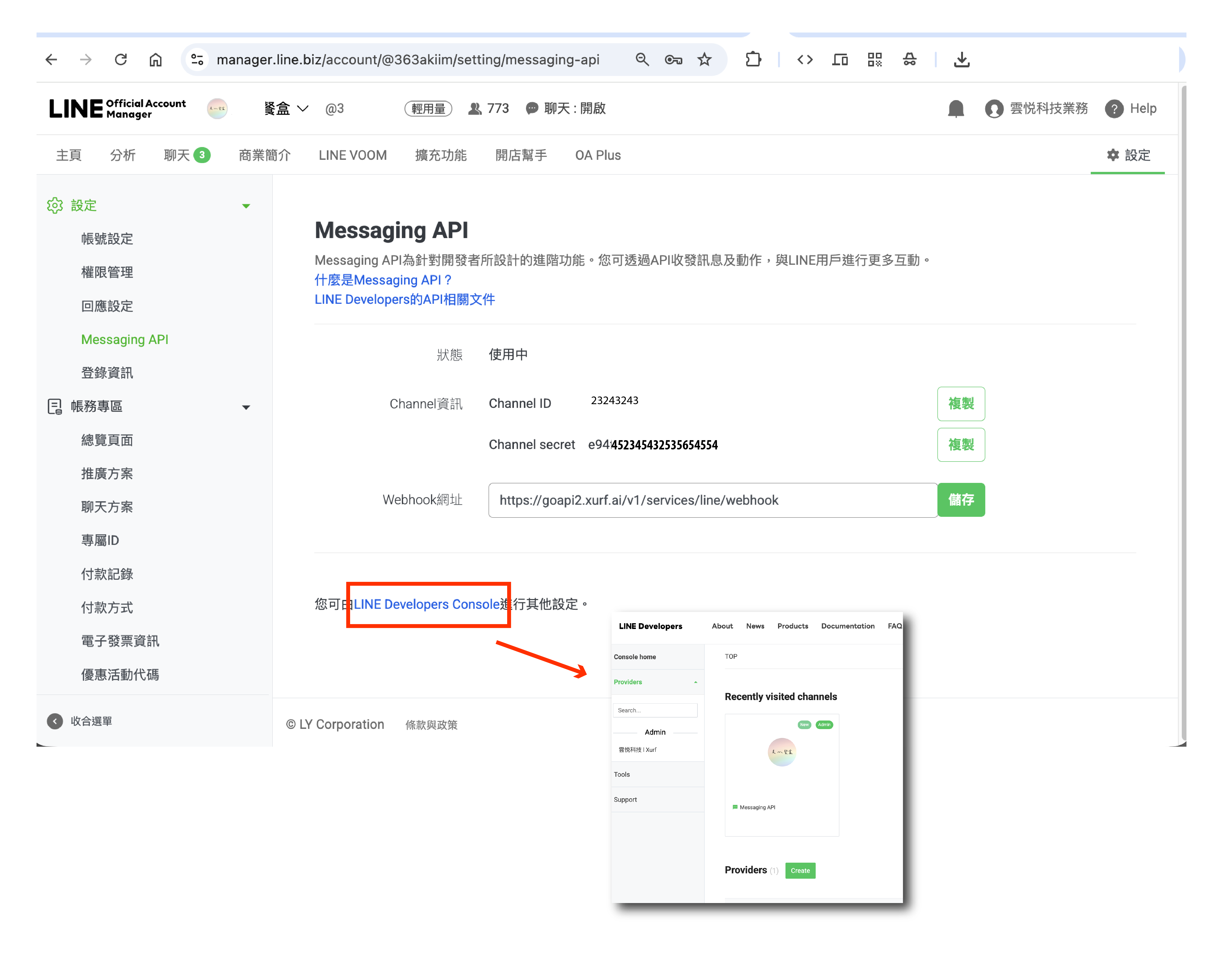The image size is (1232, 963).
Task: Click the chat status 聊天：開啟 indicator
Action: pos(566,108)
